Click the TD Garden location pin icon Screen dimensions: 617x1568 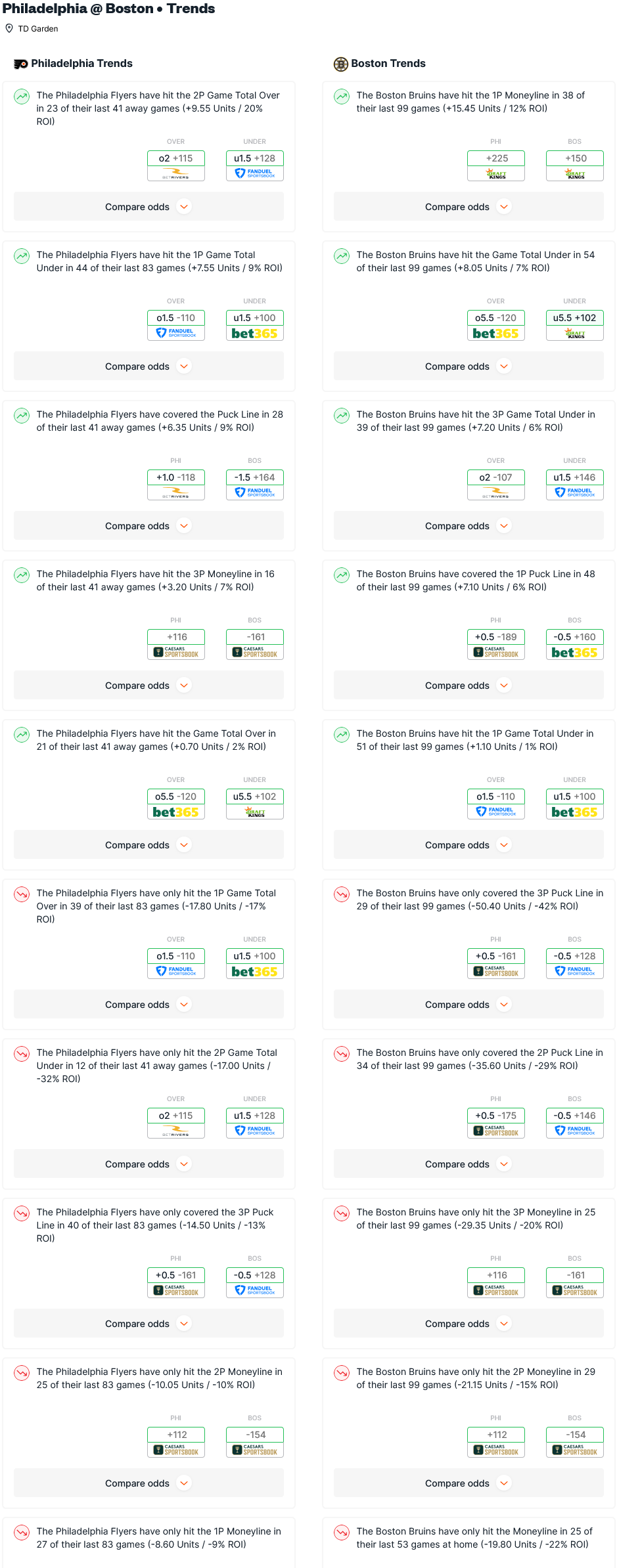[x=9, y=28]
